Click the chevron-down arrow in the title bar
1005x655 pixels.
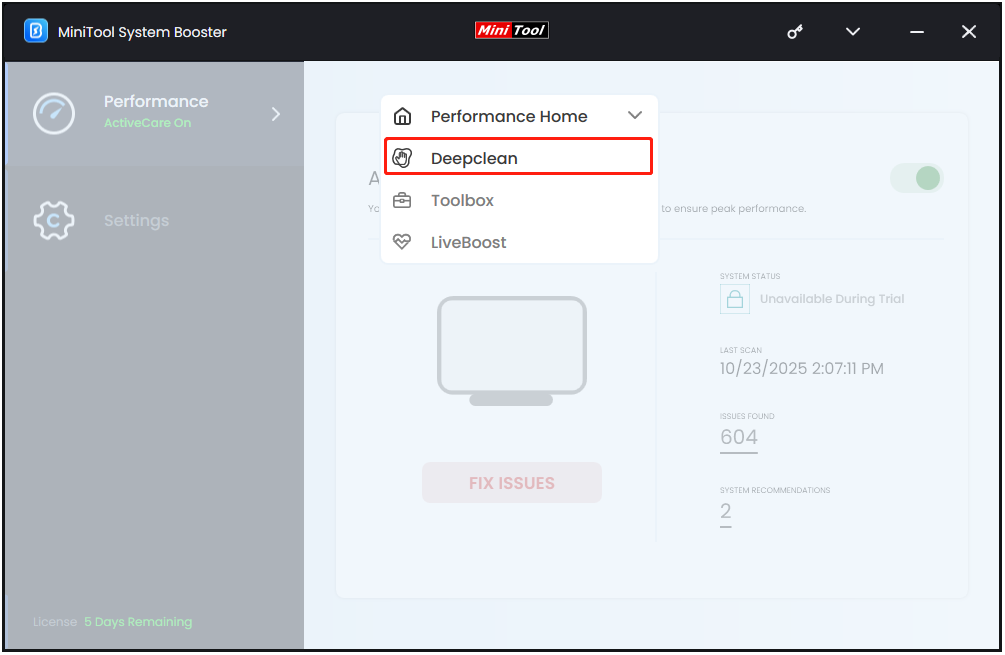pyautogui.click(x=852, y=31)
